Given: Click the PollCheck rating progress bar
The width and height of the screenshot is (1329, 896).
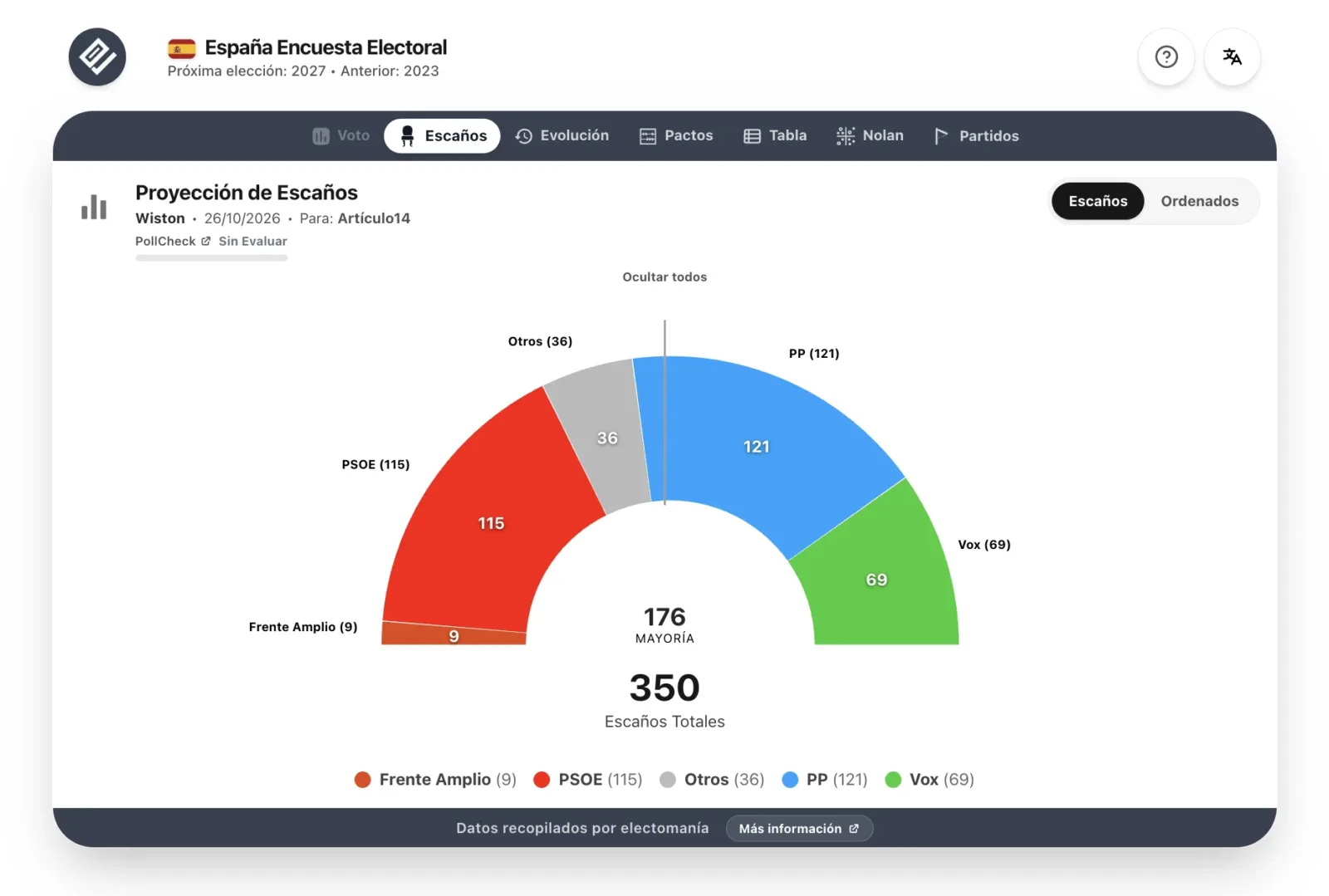Looking at the screenshot, I should (212, 258).
